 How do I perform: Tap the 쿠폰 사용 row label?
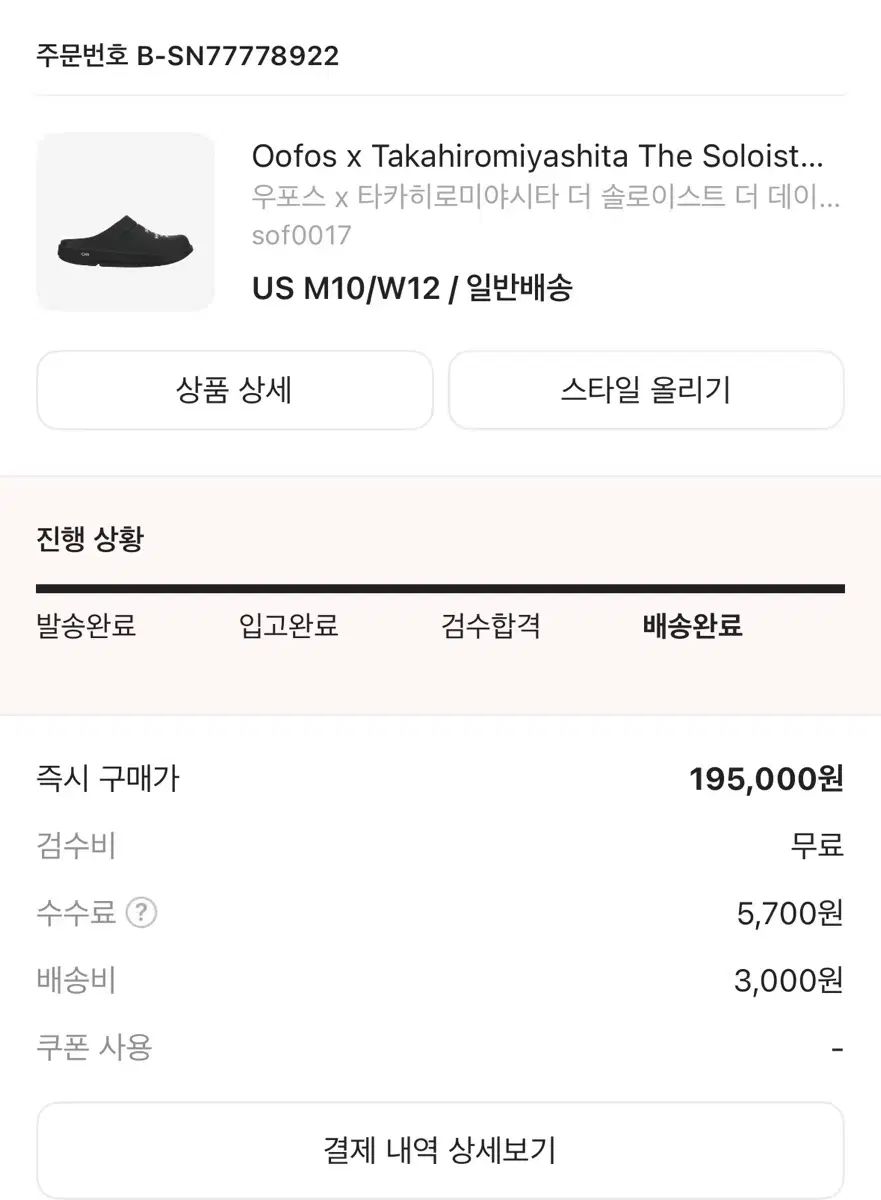[x=94, y=1048]
